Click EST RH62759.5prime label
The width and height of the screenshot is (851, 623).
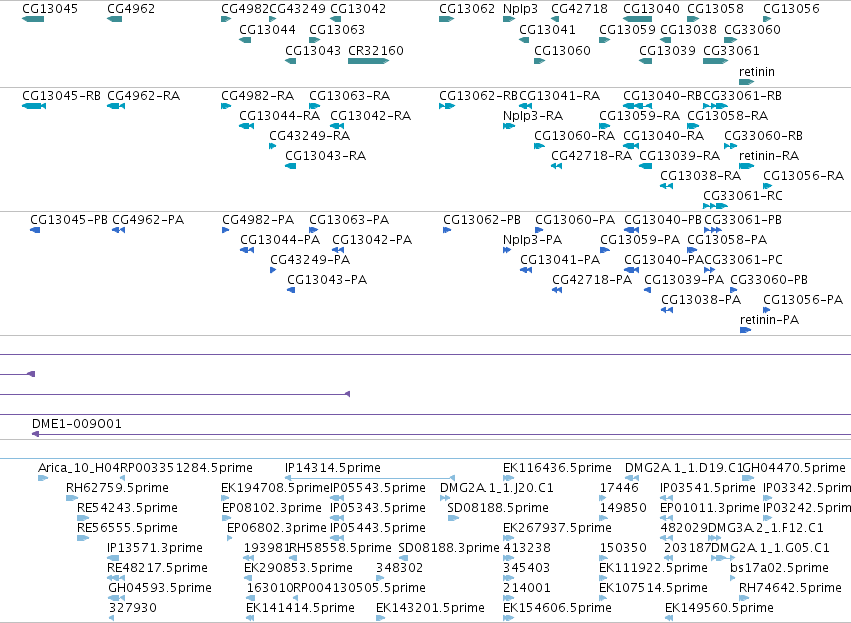pyautogui.click(x=117, y=488)
